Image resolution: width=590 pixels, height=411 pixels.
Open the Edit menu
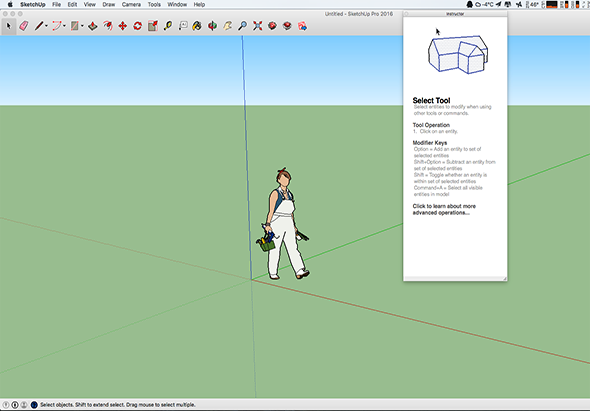pyautogui.click(x=72, y=5)
